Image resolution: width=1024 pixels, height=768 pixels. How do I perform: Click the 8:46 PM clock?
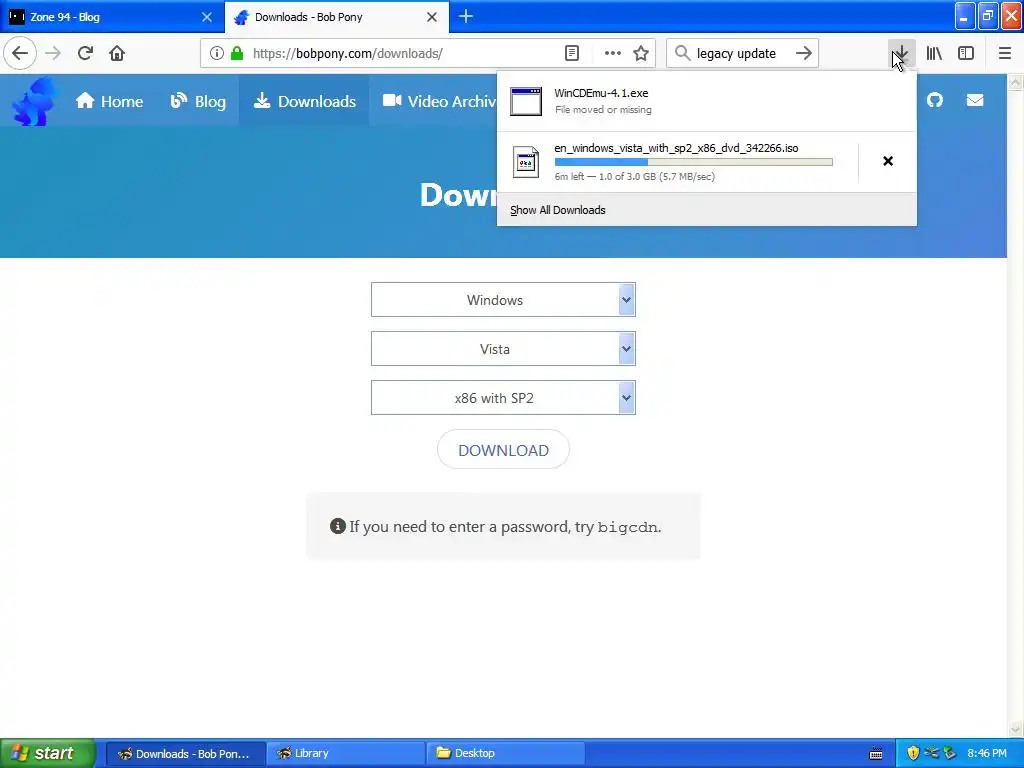987,753
